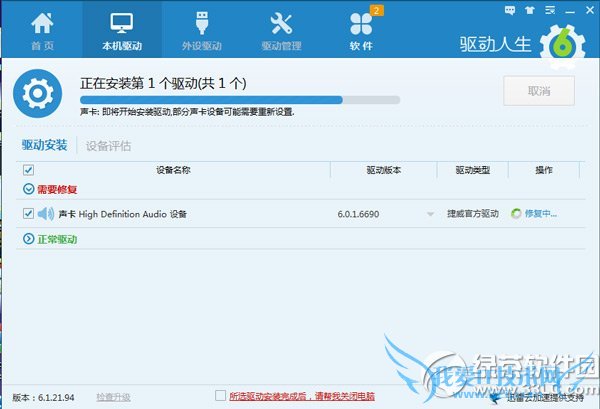This screenshot has width=600, height=409.
Task: Click 捷威官方驱动 driver type text
Action: 473,213
